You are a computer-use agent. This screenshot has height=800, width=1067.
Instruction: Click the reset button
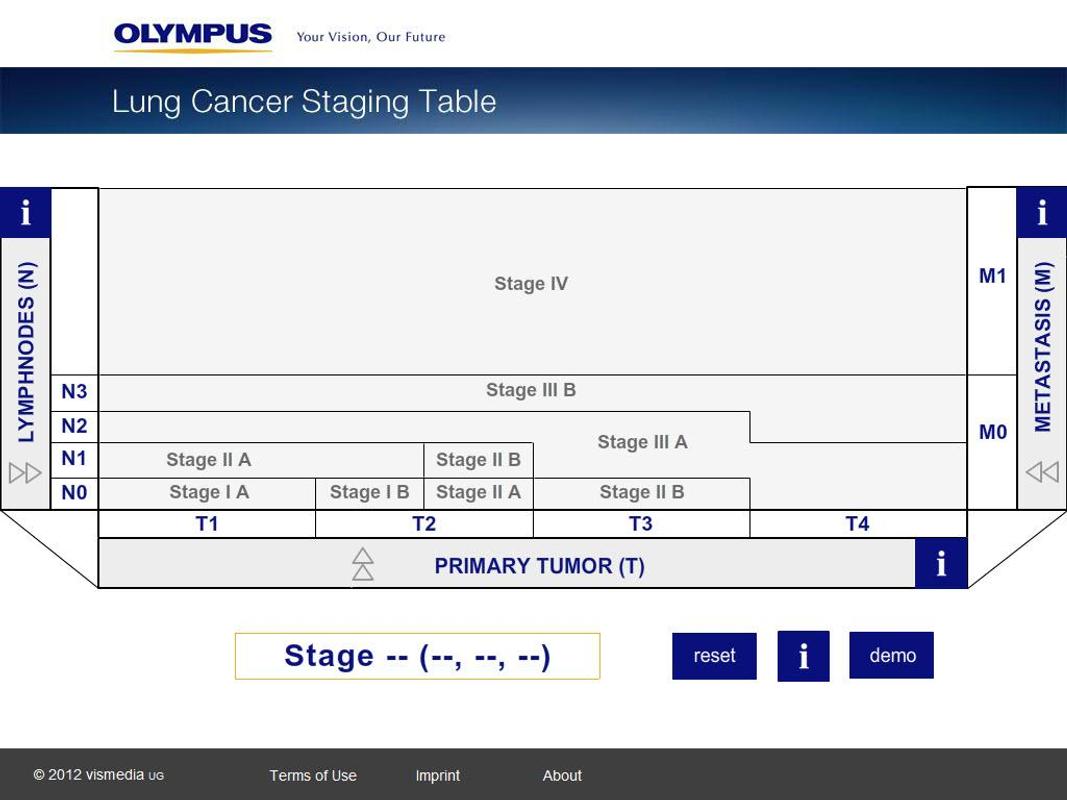pos(715,656)
